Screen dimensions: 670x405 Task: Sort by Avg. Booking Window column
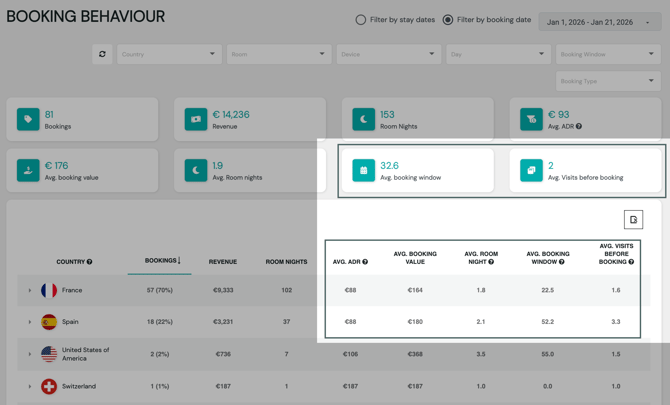[547, 258]
